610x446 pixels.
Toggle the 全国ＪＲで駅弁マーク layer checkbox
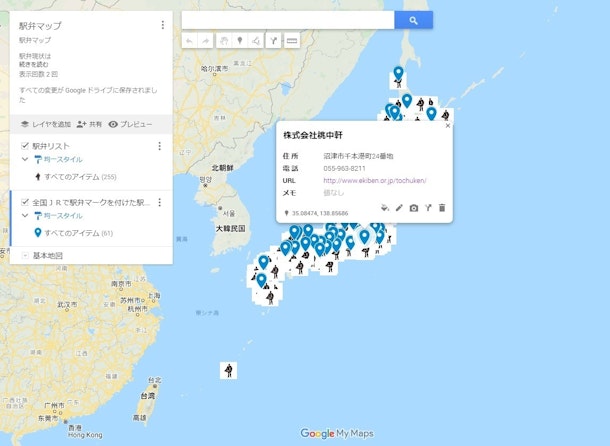[x=25, y=202]
